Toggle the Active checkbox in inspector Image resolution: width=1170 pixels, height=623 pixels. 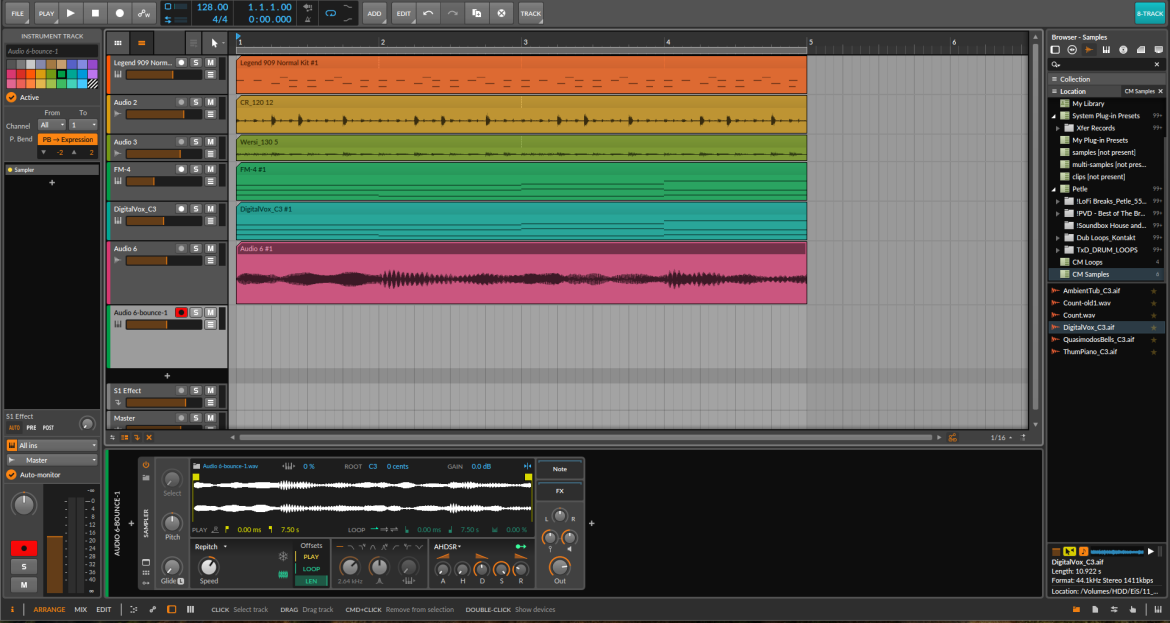coord(11,97)
